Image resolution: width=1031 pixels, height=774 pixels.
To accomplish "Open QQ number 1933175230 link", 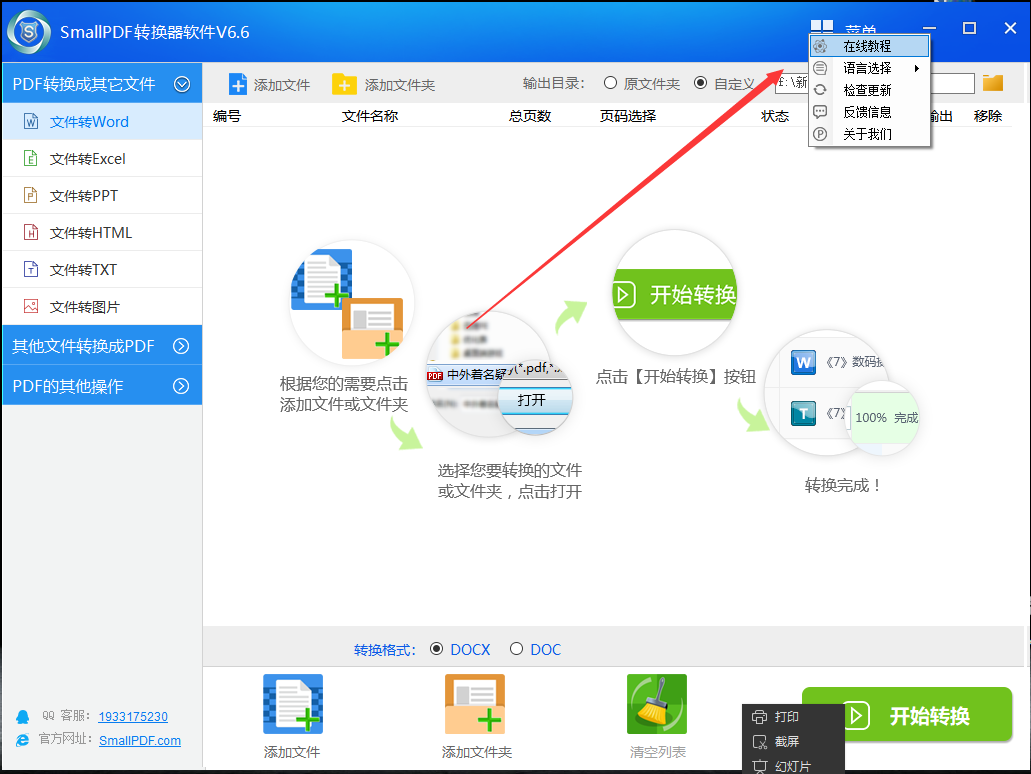I will click(x=133, y=716).
